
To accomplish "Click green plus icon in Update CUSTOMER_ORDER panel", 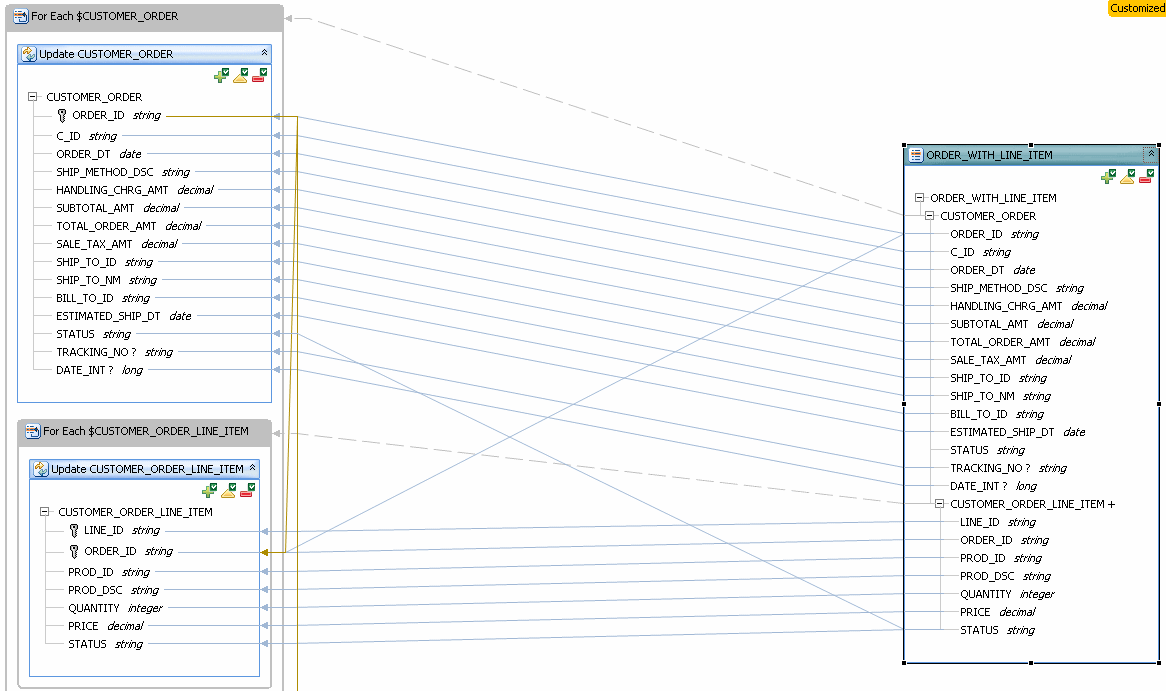I will pyautogui.click(x=221, y=75).
